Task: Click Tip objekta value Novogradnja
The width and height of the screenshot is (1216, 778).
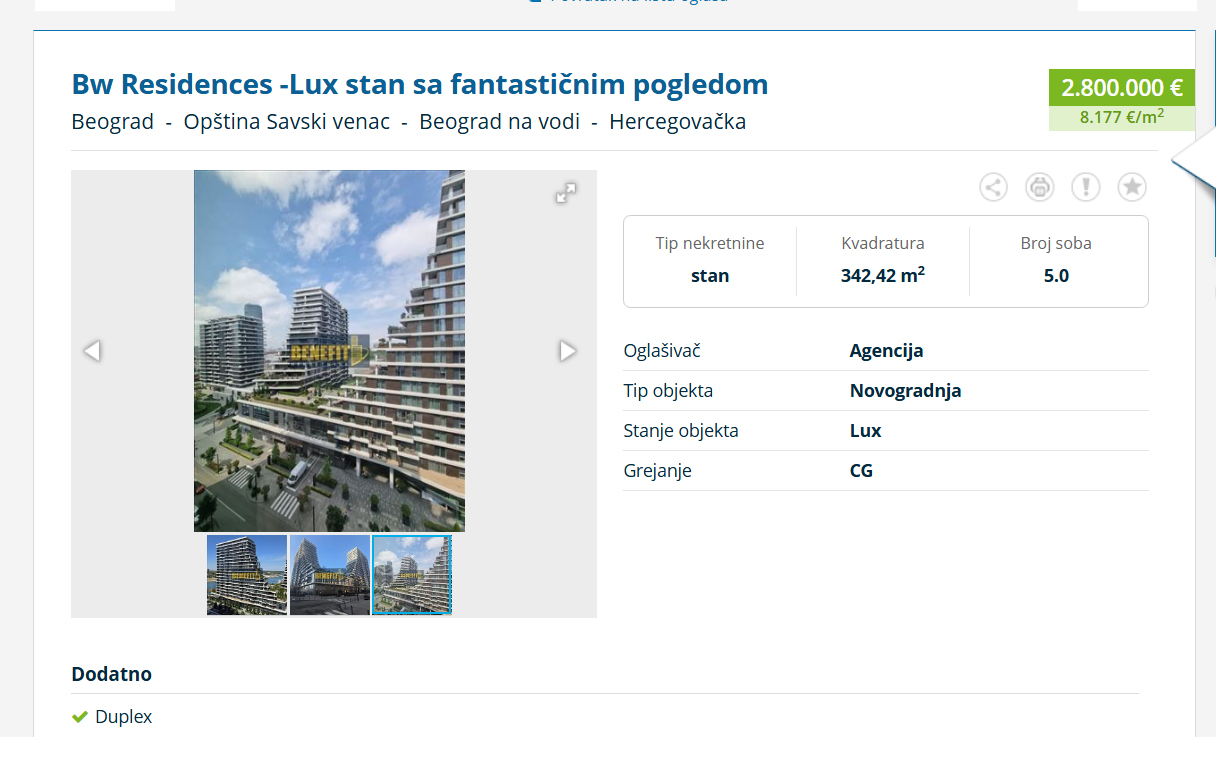Action: pyautogui.click(x=906, y=391)
